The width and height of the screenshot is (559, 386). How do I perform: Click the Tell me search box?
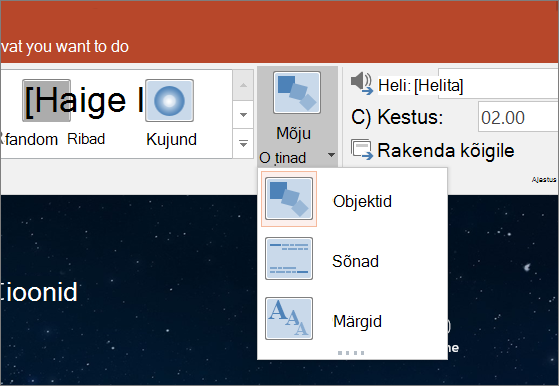coord(65,47)
